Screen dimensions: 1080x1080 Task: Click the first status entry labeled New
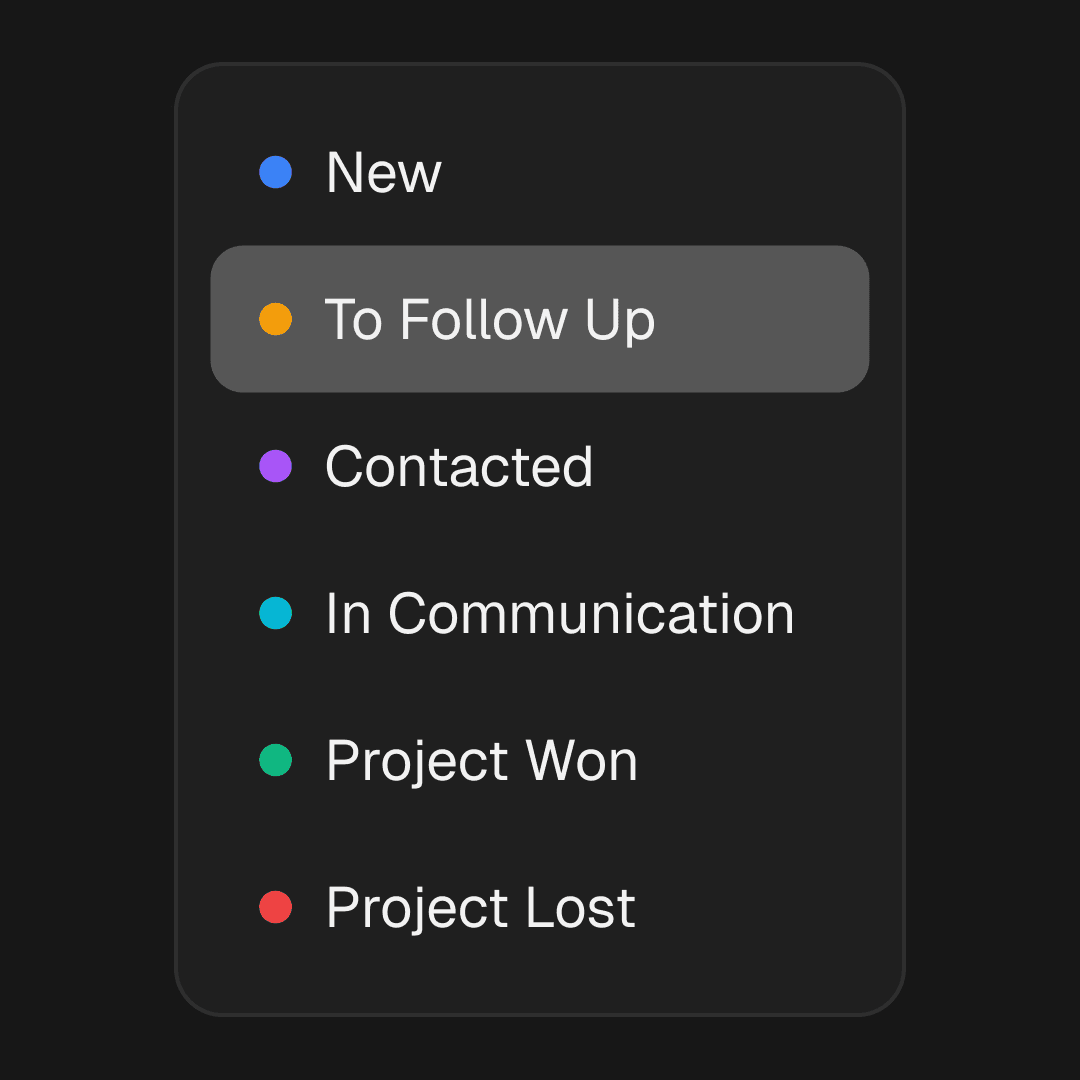click(x=384, y=173)
